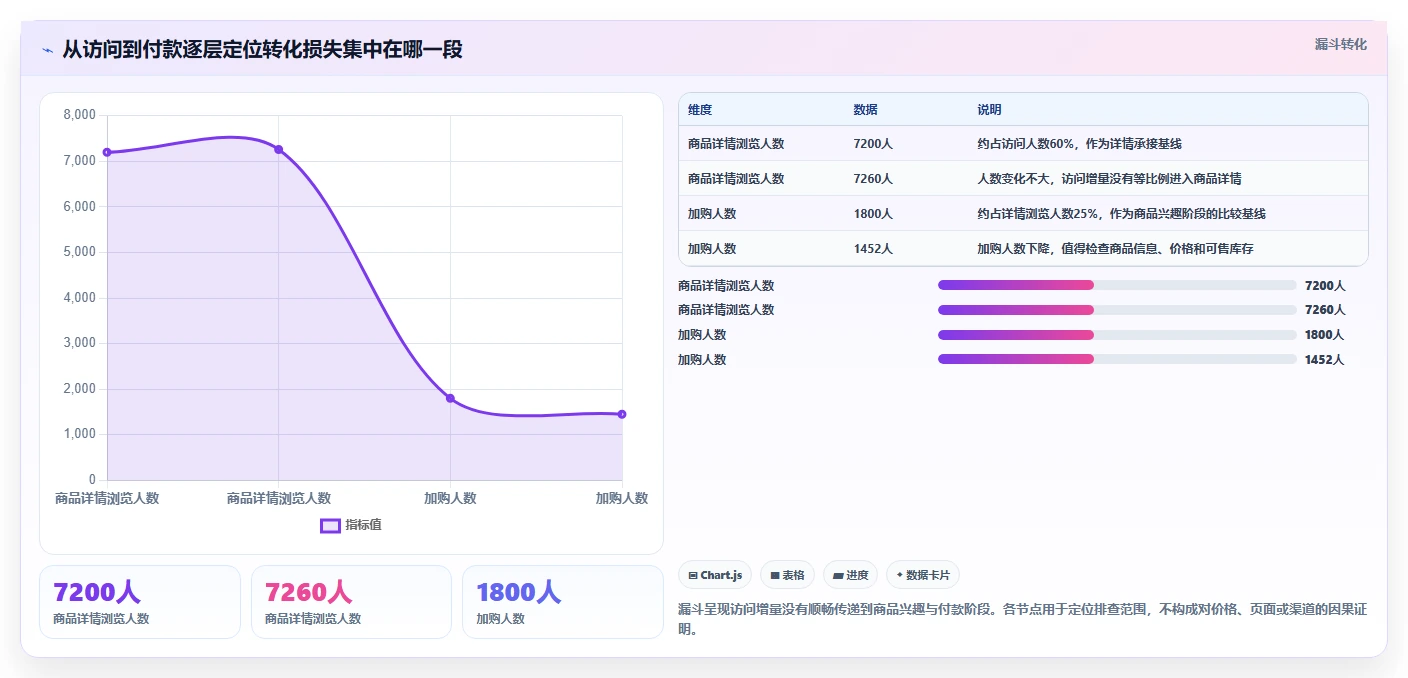1408x678 pixels.
Task: Click the Chart.js chip icon
Action: 693,575
